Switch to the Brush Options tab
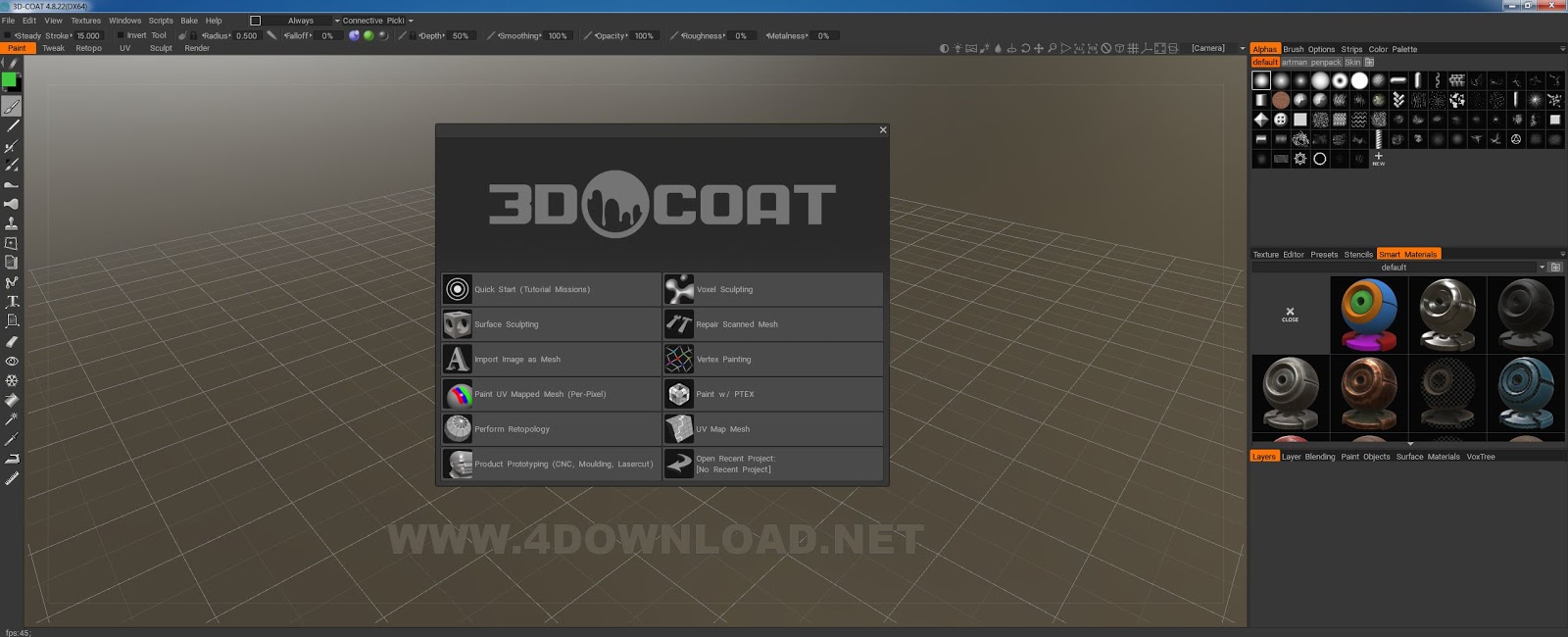Screen dimensions: 1568x637 [x=1308, y=49]
